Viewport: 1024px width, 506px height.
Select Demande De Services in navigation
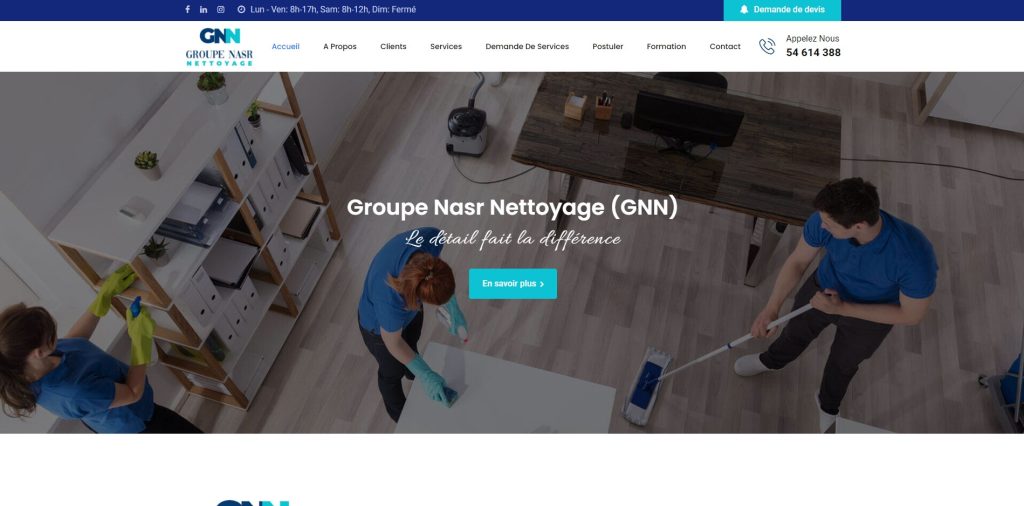coord(527,46)
